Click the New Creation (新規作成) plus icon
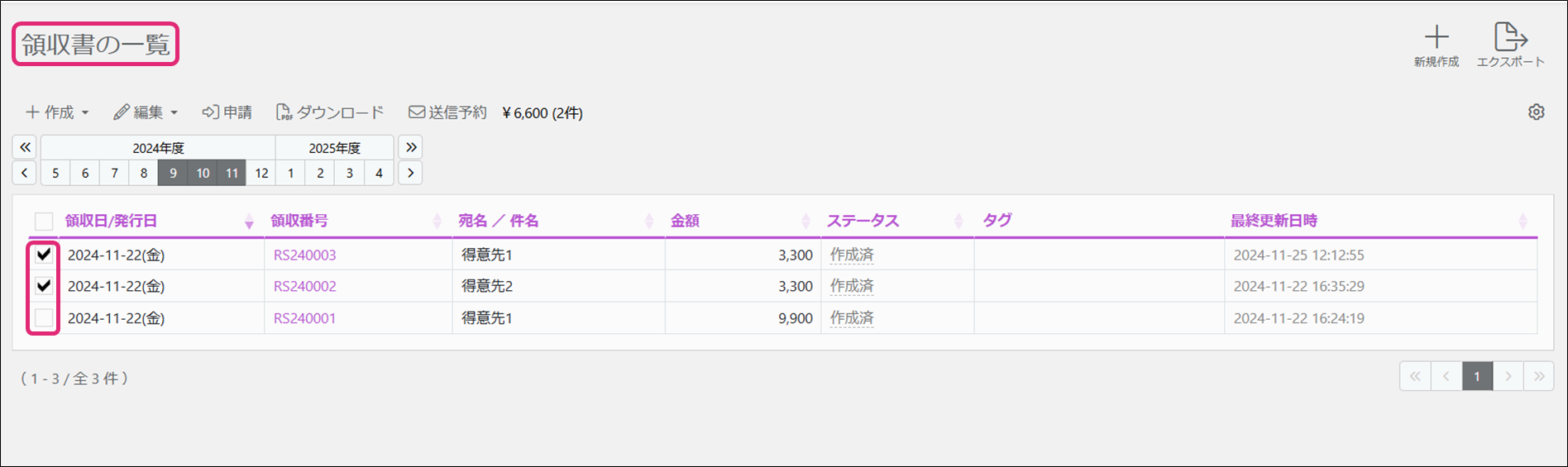1568x467 pixels. coord(1437,37)
